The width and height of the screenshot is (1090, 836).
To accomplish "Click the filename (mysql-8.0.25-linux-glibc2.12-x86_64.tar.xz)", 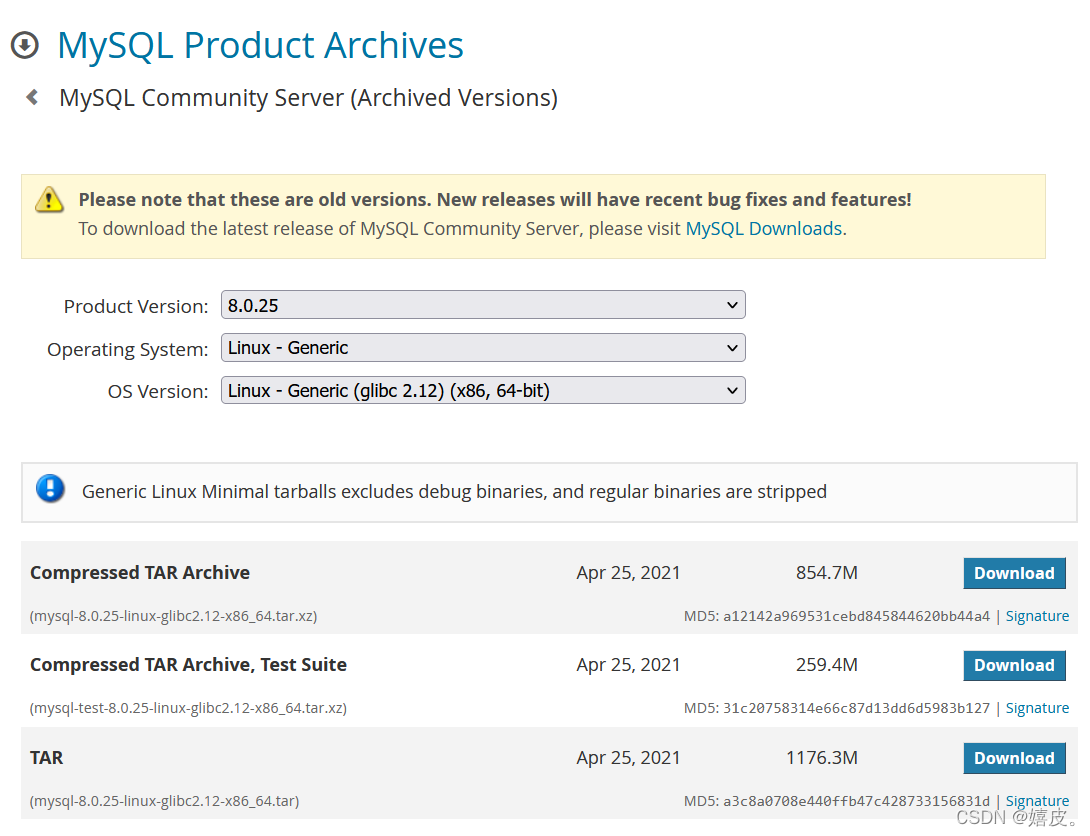I will [x=173, y=616].
